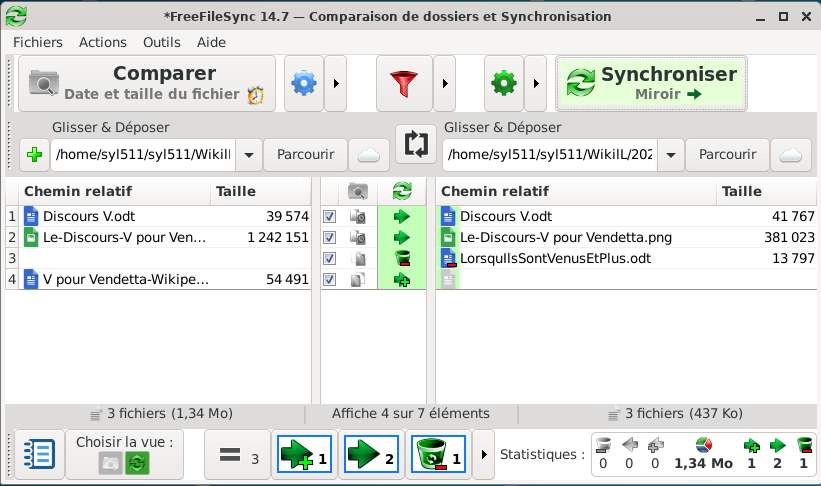
Task: Click the left Parcourir browse button
Action: pyautogui.click(x=305, y=155)
